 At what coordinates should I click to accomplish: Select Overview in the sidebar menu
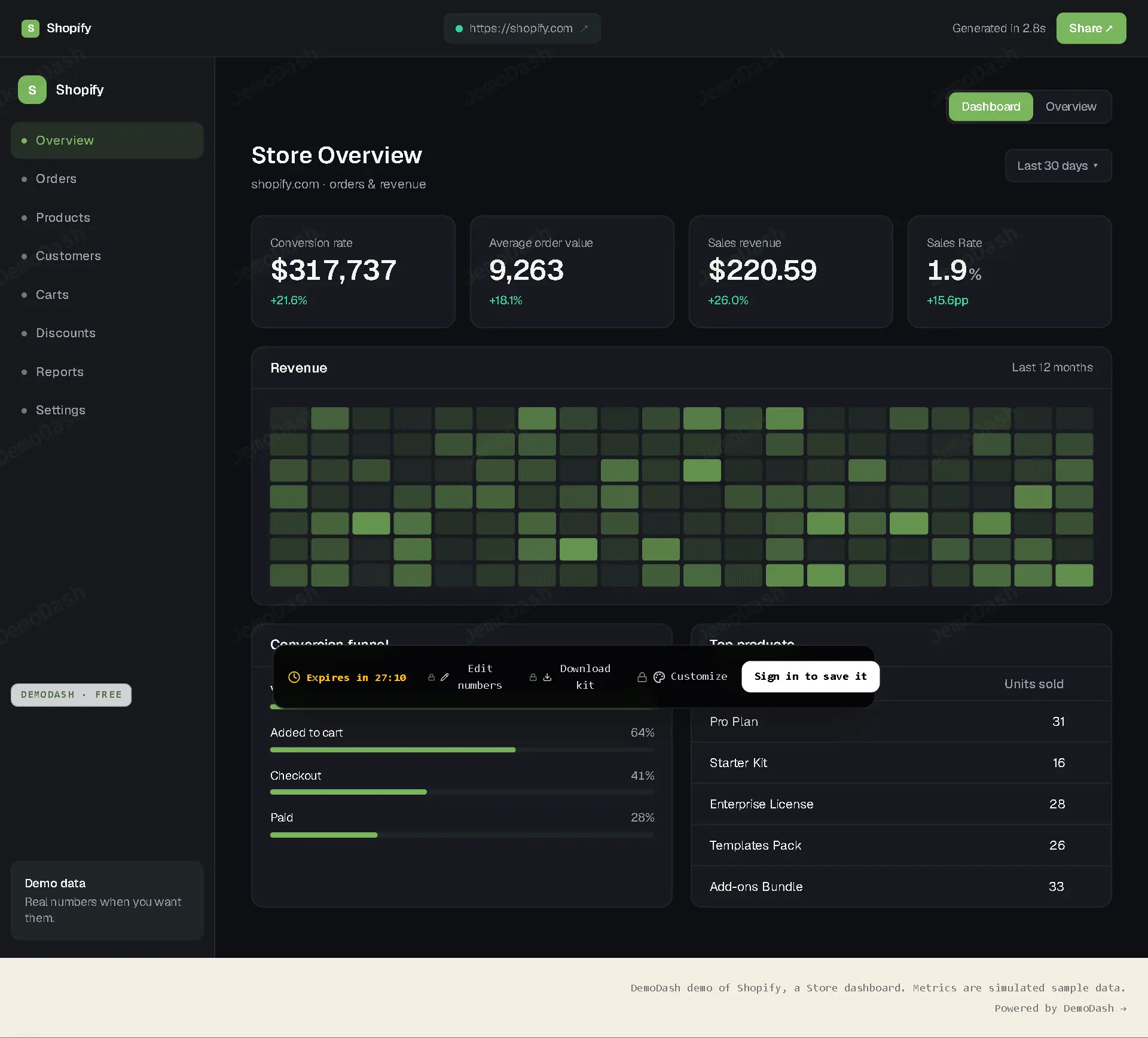click(107, 141)
